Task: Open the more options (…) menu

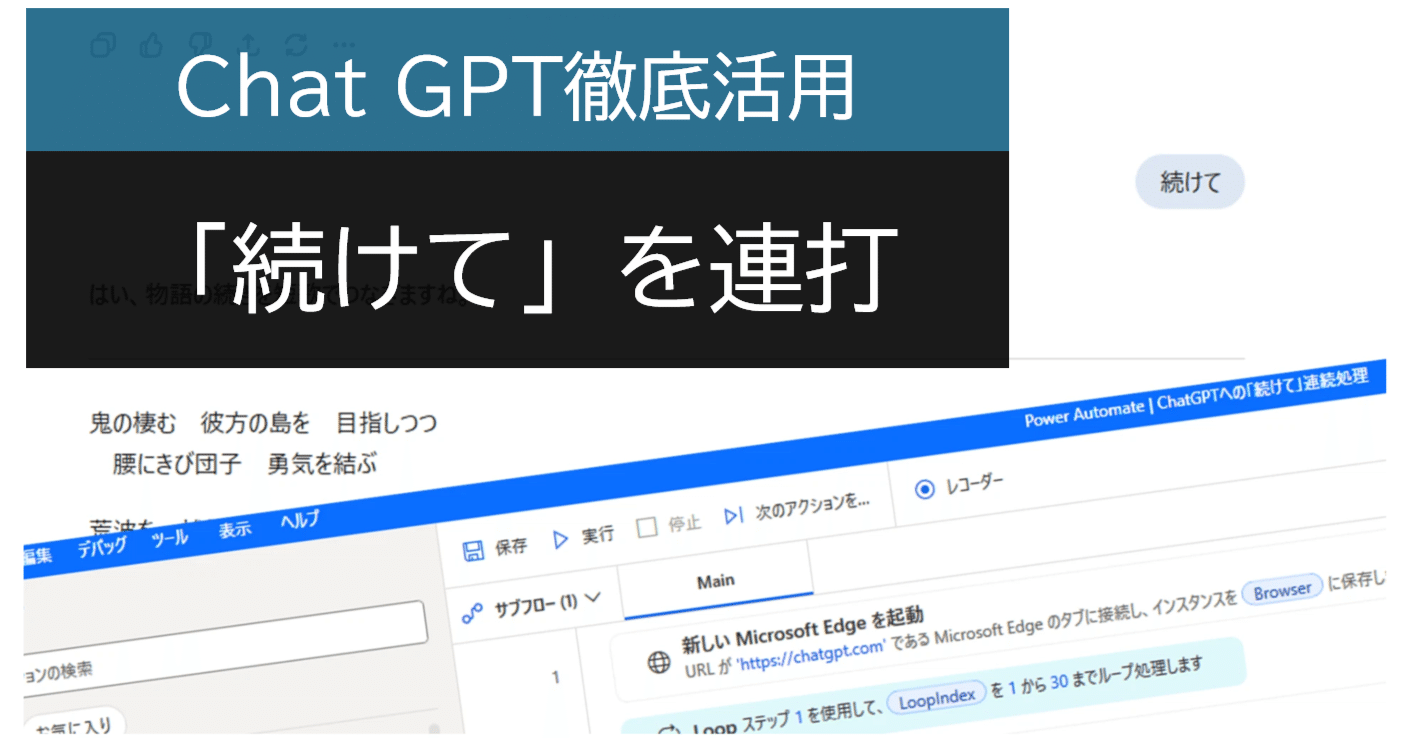Action: 344,44
